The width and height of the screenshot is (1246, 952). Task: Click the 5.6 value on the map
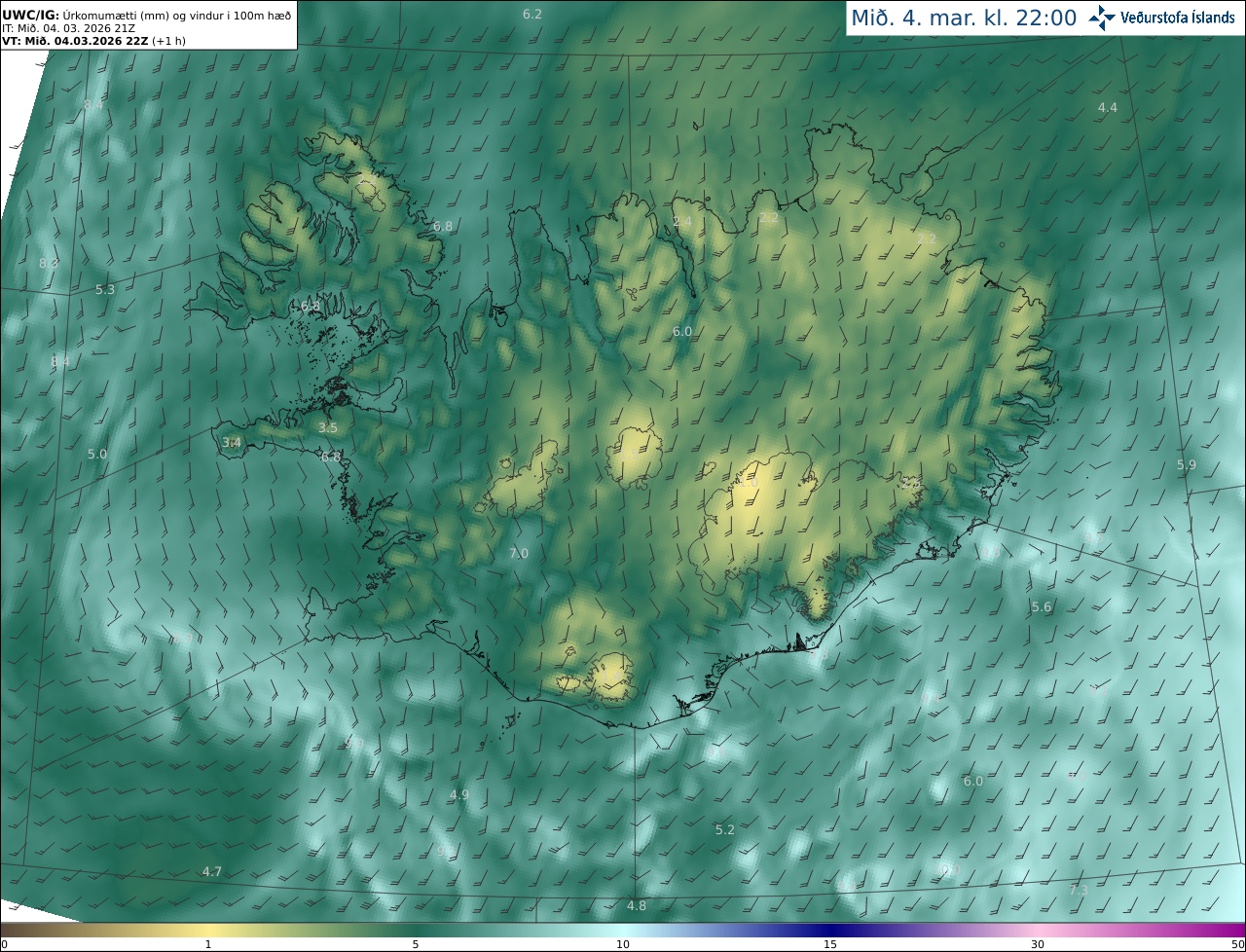click(x=1042, y=606)
